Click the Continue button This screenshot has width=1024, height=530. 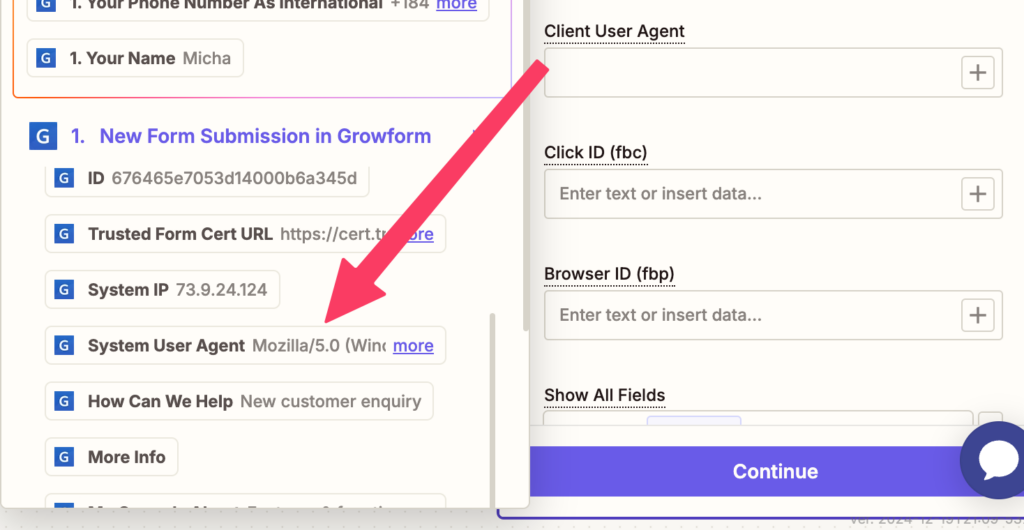[775, 471]
